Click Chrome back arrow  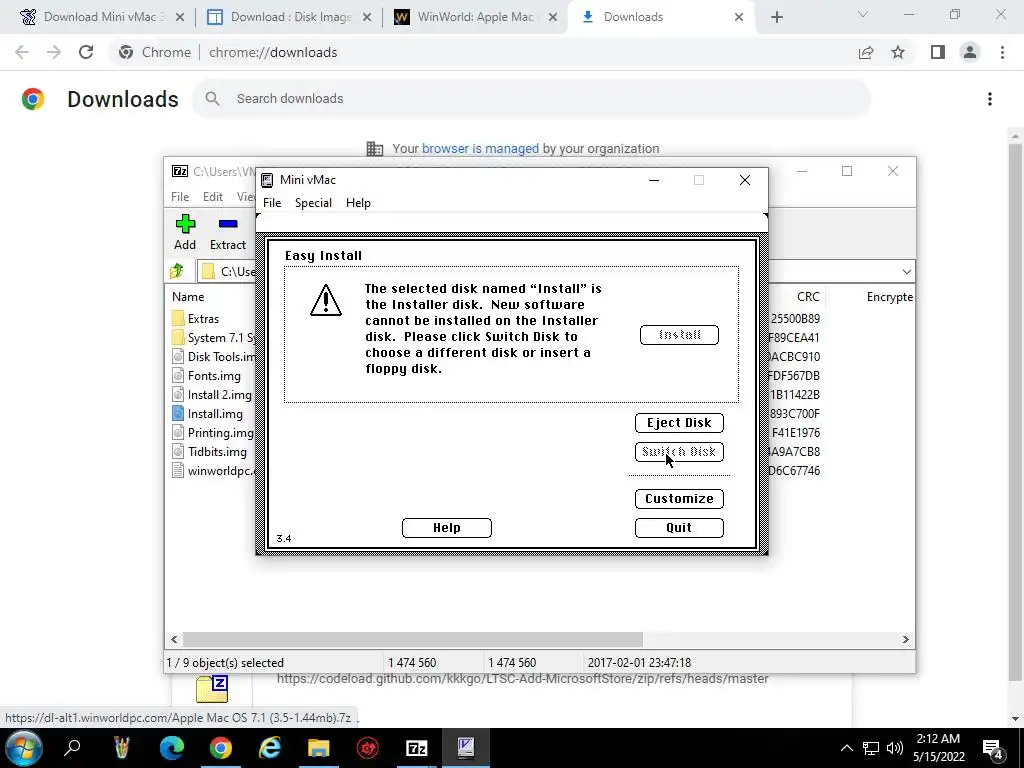coord(22,52)
